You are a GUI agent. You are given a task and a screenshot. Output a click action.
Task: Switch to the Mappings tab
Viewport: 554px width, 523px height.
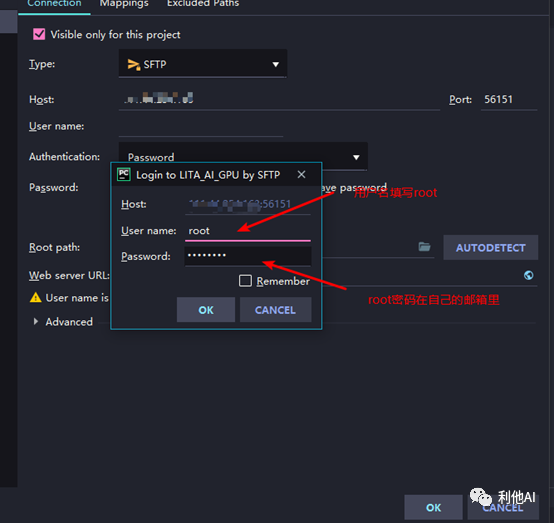[124, 4]
